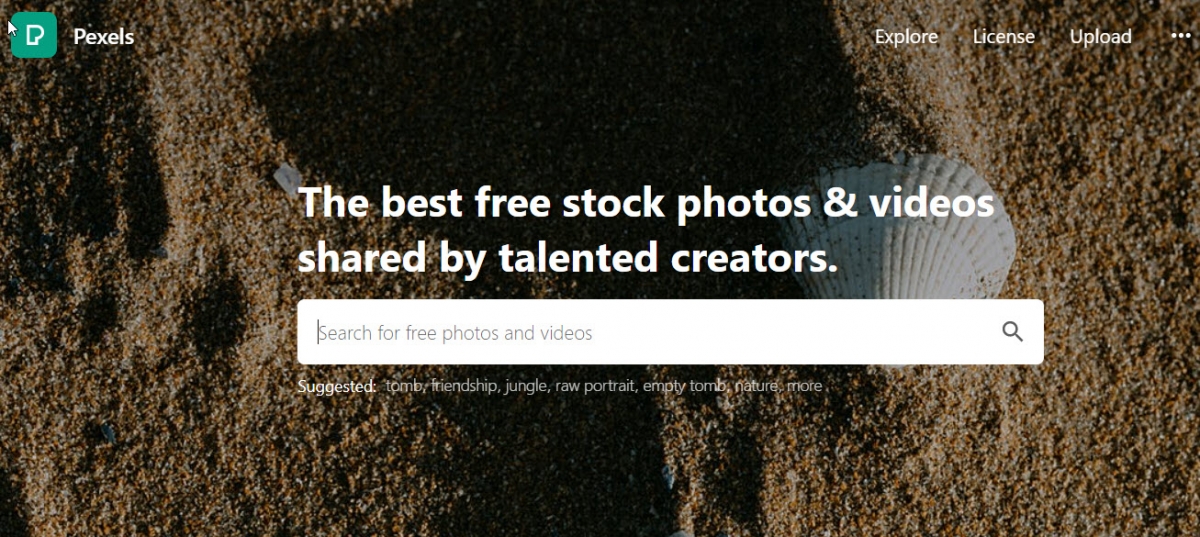This screenshot has height=537, width=1200.
Task: Click the Suggested label text
Action: click(337, 386)
